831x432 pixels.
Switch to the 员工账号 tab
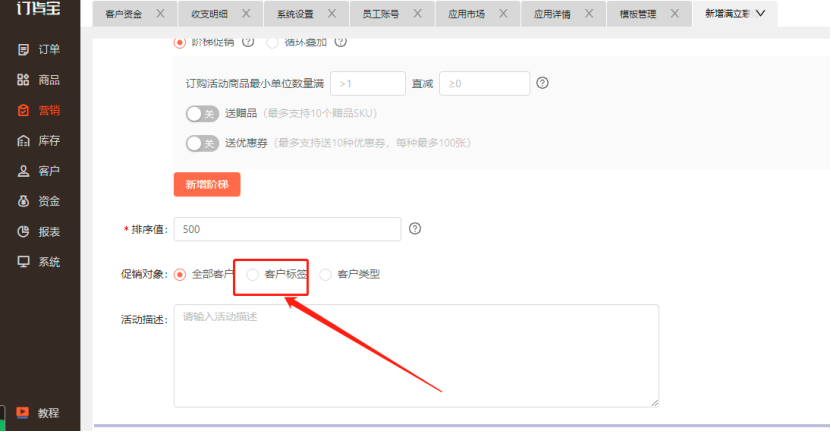(381, 14)
